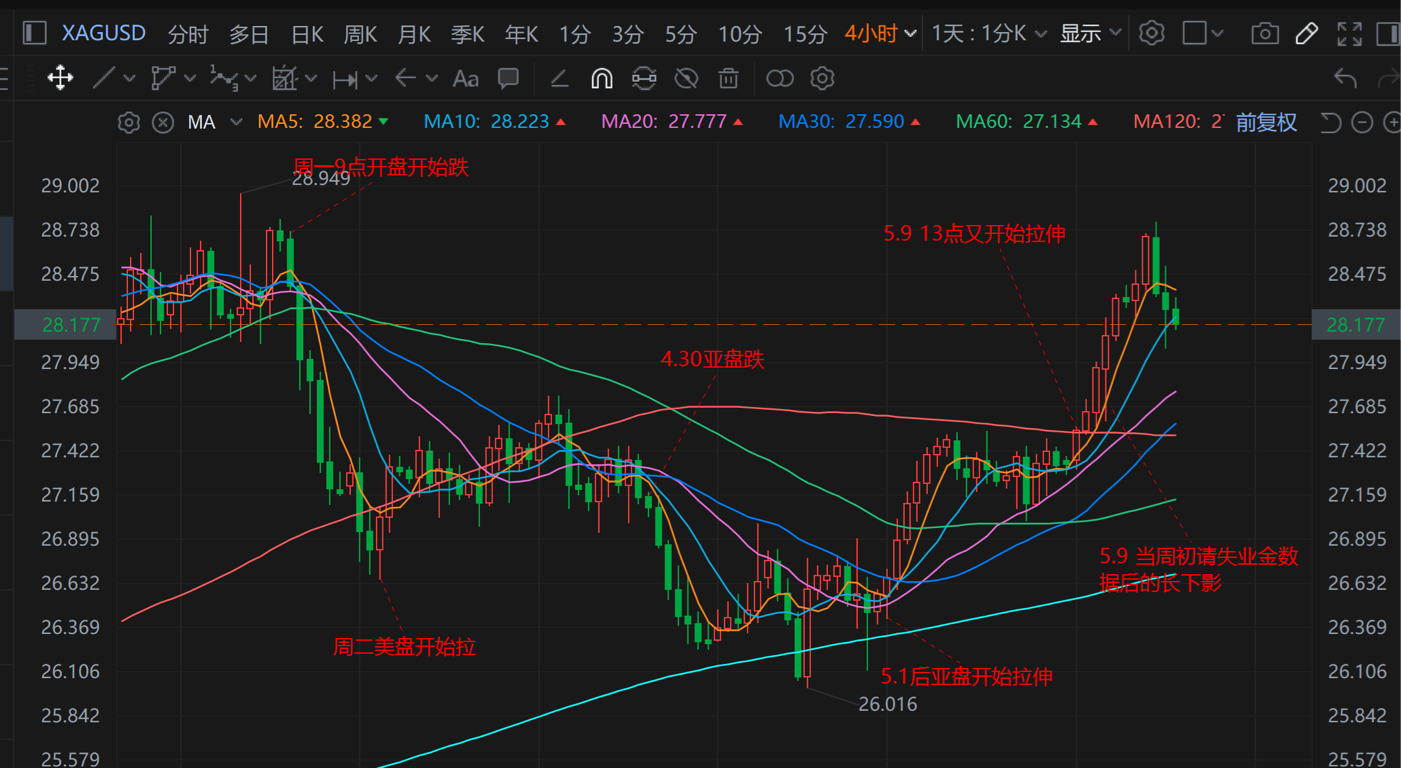Take a chart screenshot with camera tool

pyautogui.click(x=1265, y=33)
